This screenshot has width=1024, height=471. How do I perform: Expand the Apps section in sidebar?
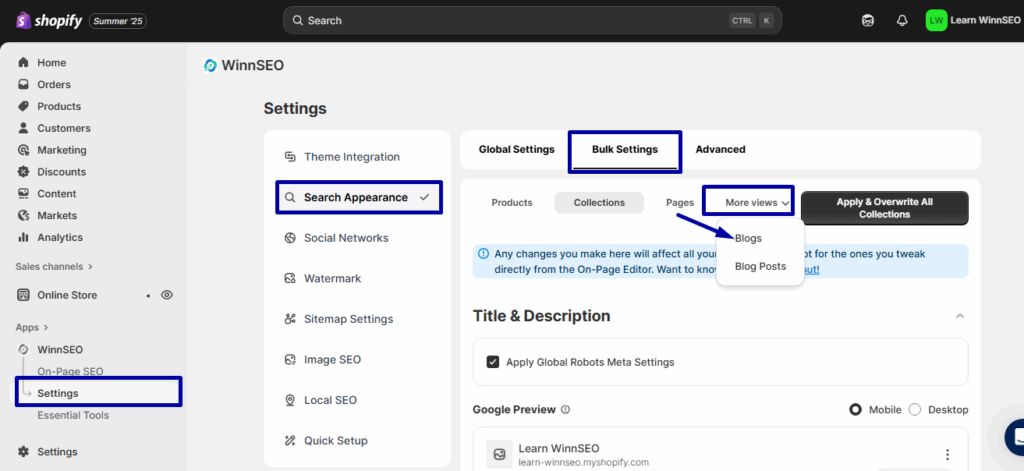tap(32, 327)
